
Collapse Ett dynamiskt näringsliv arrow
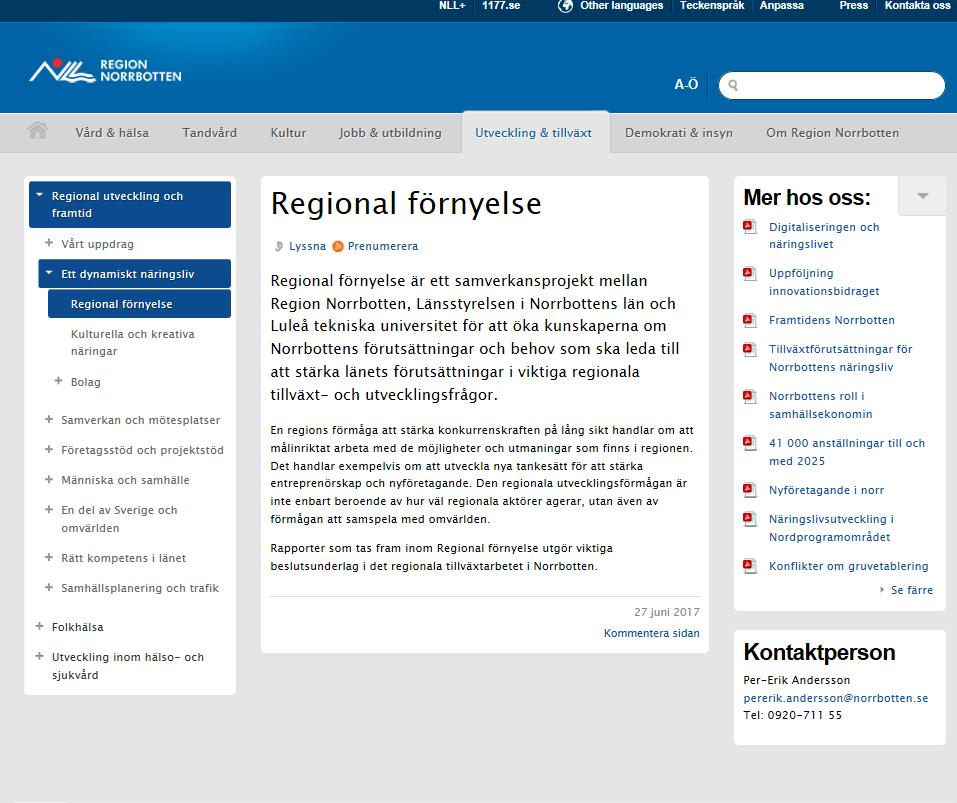[x=49, y=273]
